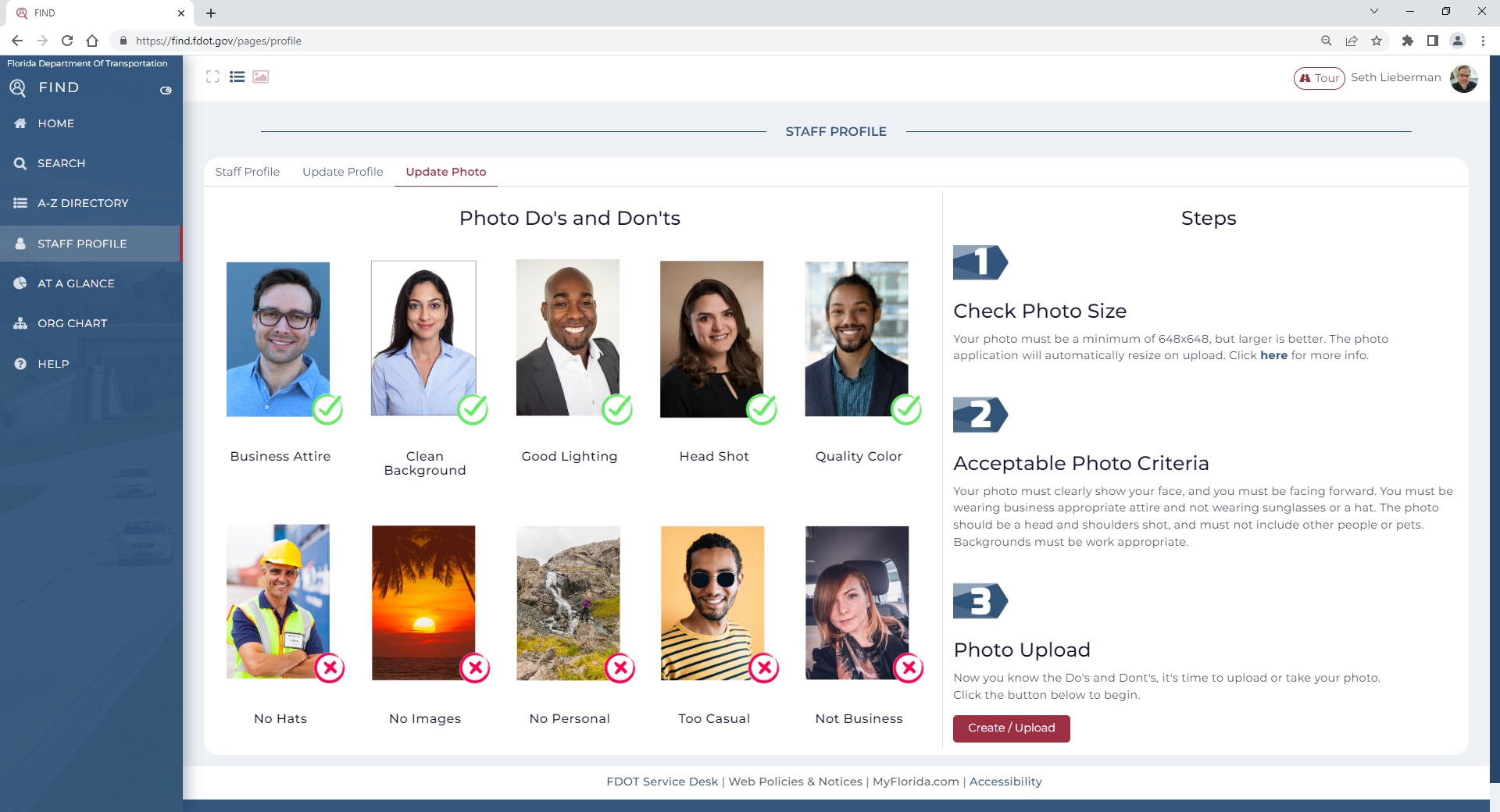Toggle the sidebar collapse switch next to FIND
The image size is (1500, 812).
pos(166,91)
